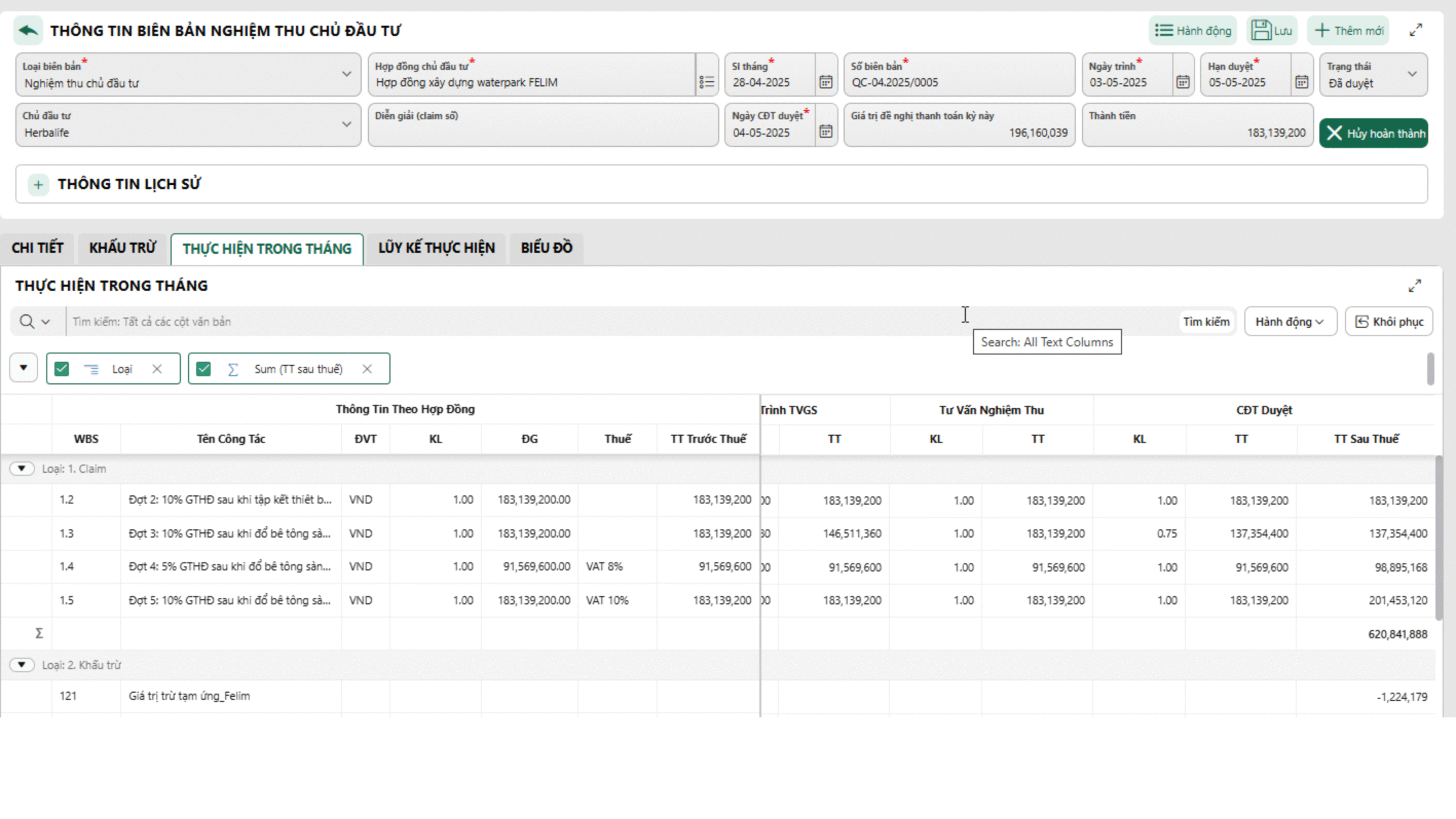Open calendar picker for Hạn duyệt

pos(1302,82)
